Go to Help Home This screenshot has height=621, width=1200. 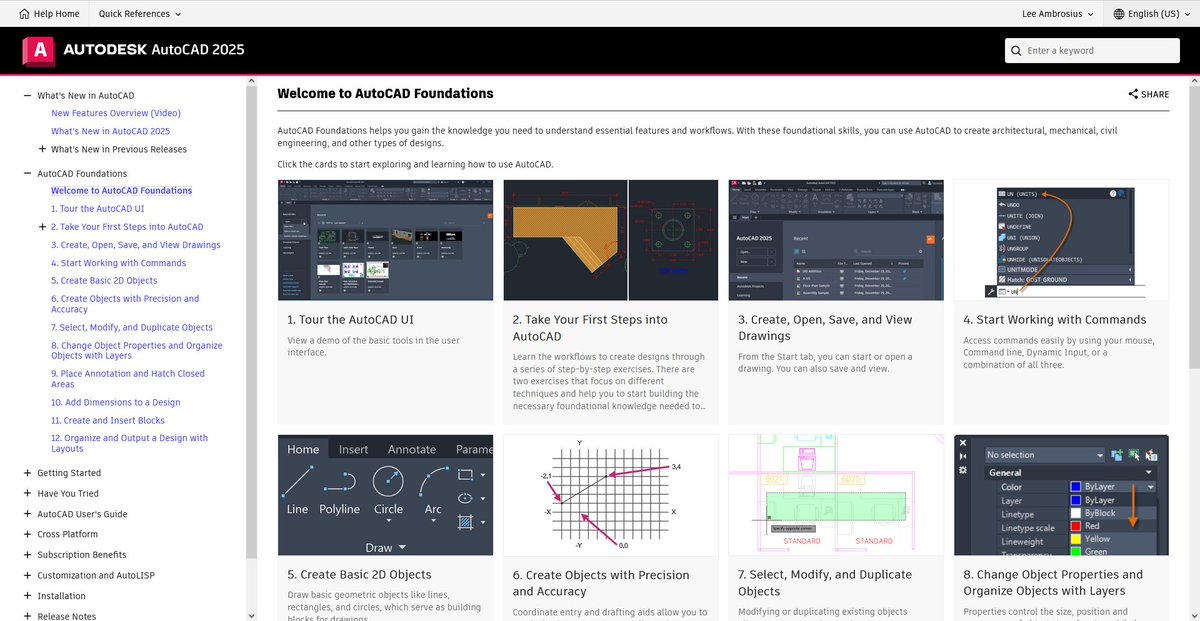(x=47, y=14)
